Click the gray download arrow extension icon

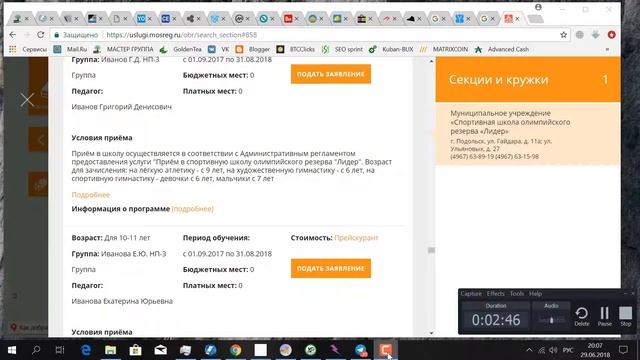pyautogui.click(x=596, y=35)
